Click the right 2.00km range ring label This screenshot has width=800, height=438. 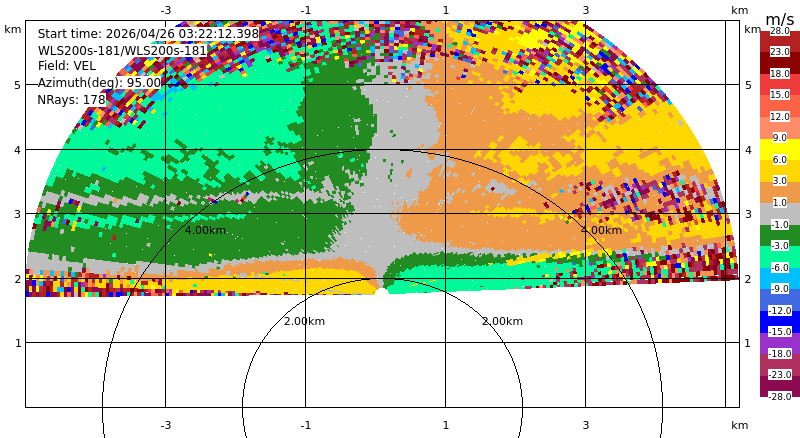tap(503, 321)
